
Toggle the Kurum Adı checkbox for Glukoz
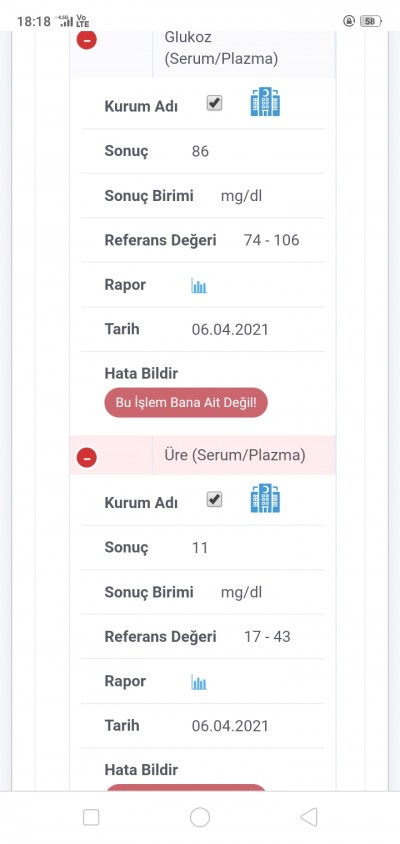214,103
